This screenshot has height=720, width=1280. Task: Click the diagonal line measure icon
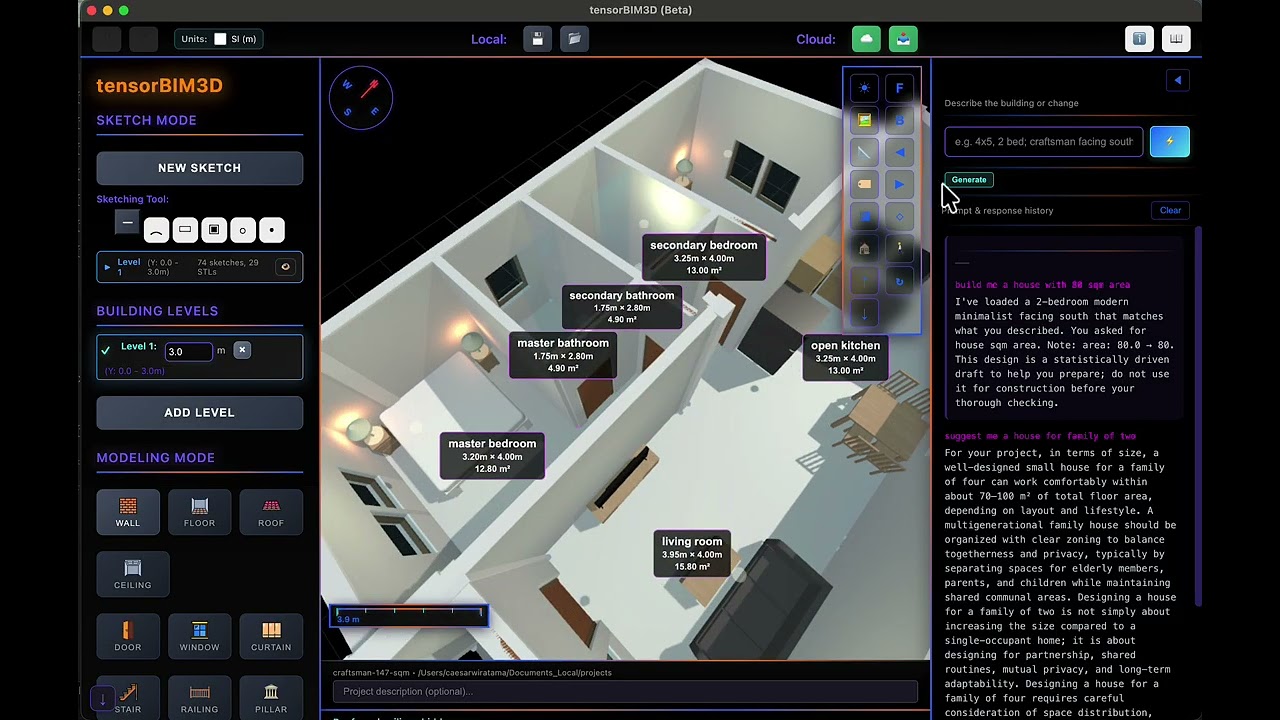(865, 152)
